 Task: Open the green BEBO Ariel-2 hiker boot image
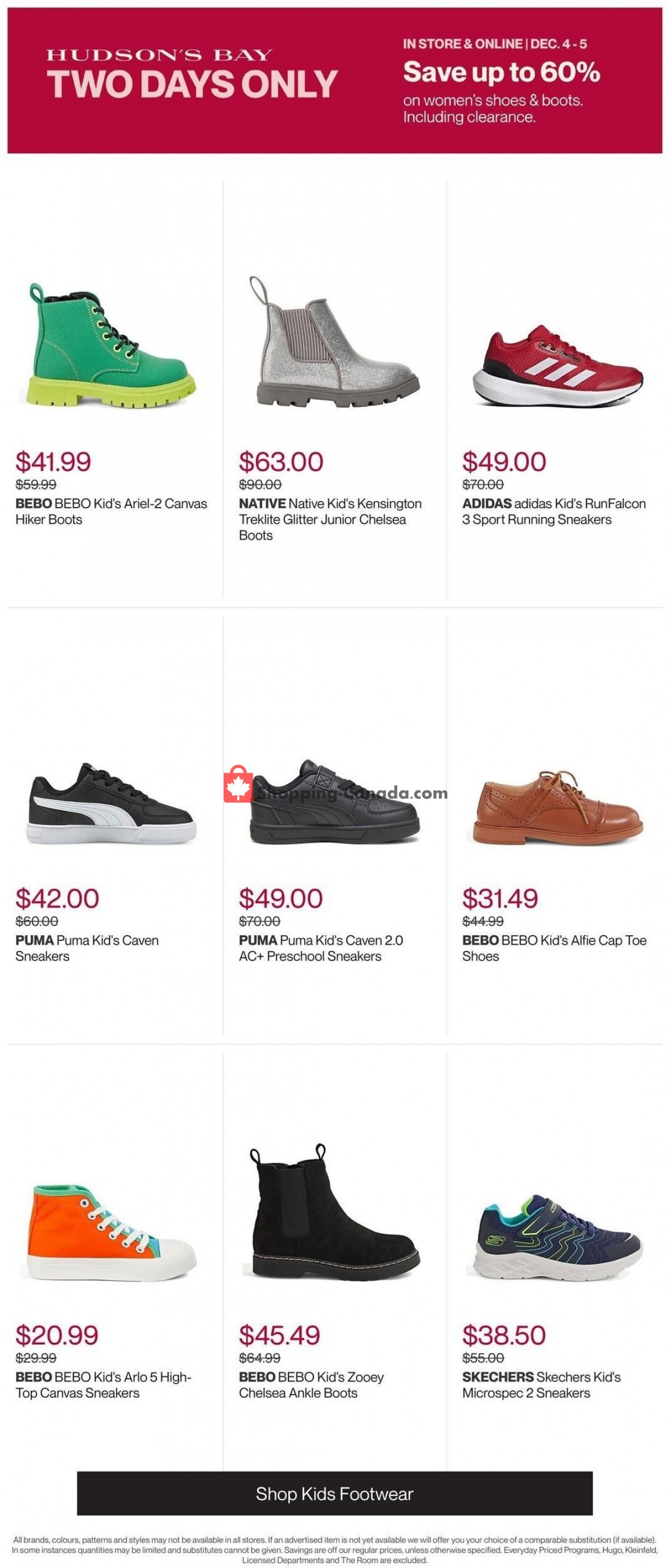[110, 345]
